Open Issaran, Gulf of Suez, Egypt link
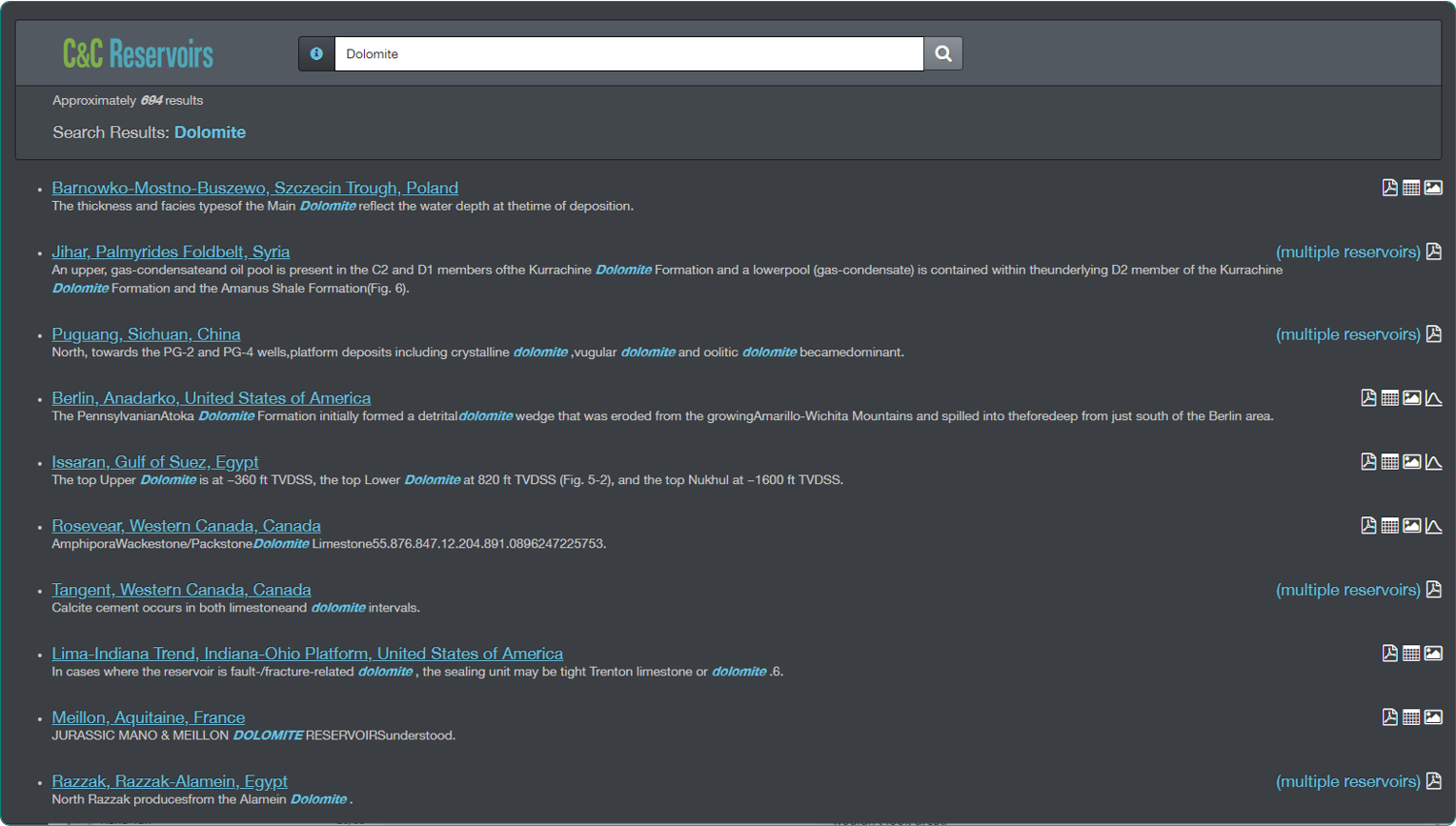Screen dimensions: 1456x826 (x=155, y=462)
